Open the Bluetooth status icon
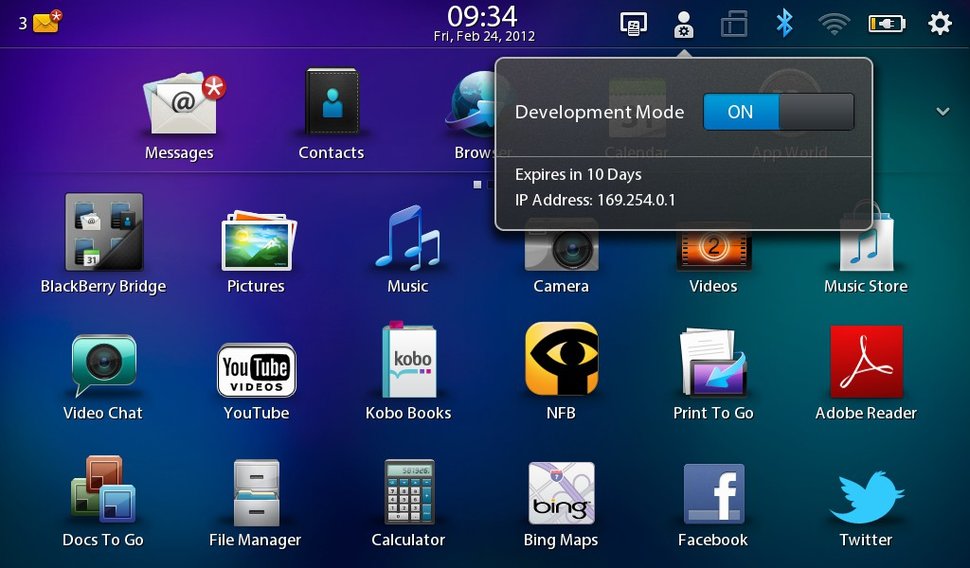Image resolution: width=970 pixels, height=568 pixels. pos(784,24)
